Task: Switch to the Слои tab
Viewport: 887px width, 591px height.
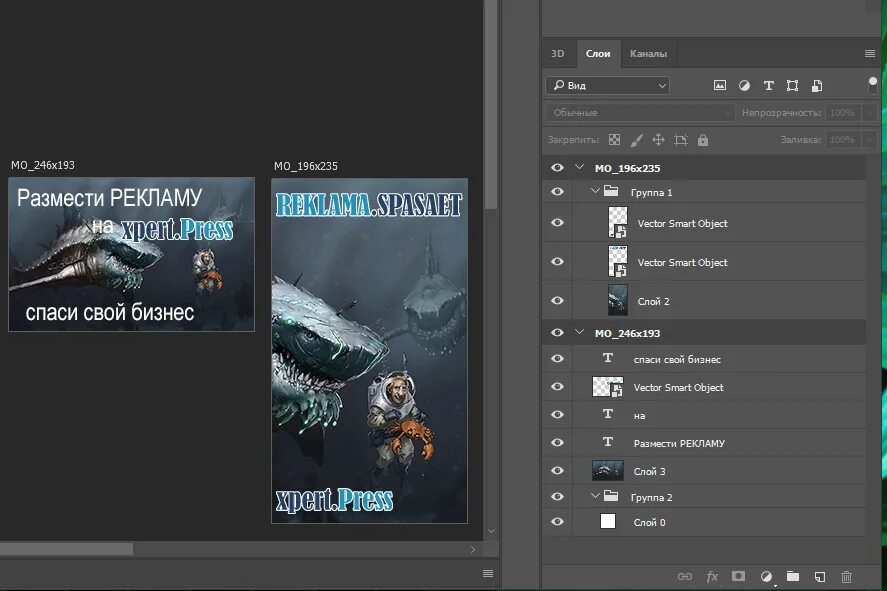Action: (598, 54)
